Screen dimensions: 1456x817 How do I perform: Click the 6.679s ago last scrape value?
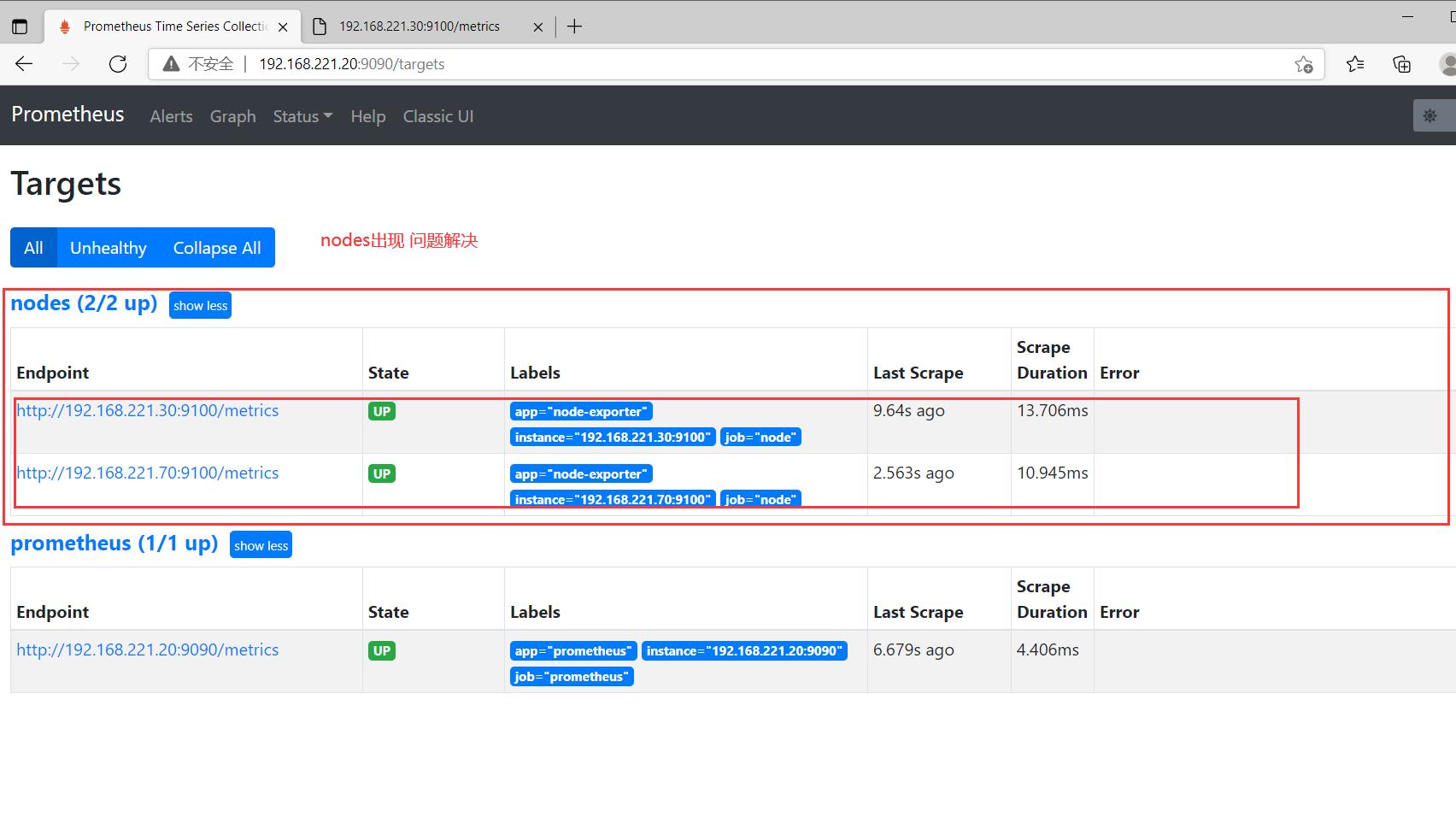[913, 649]
